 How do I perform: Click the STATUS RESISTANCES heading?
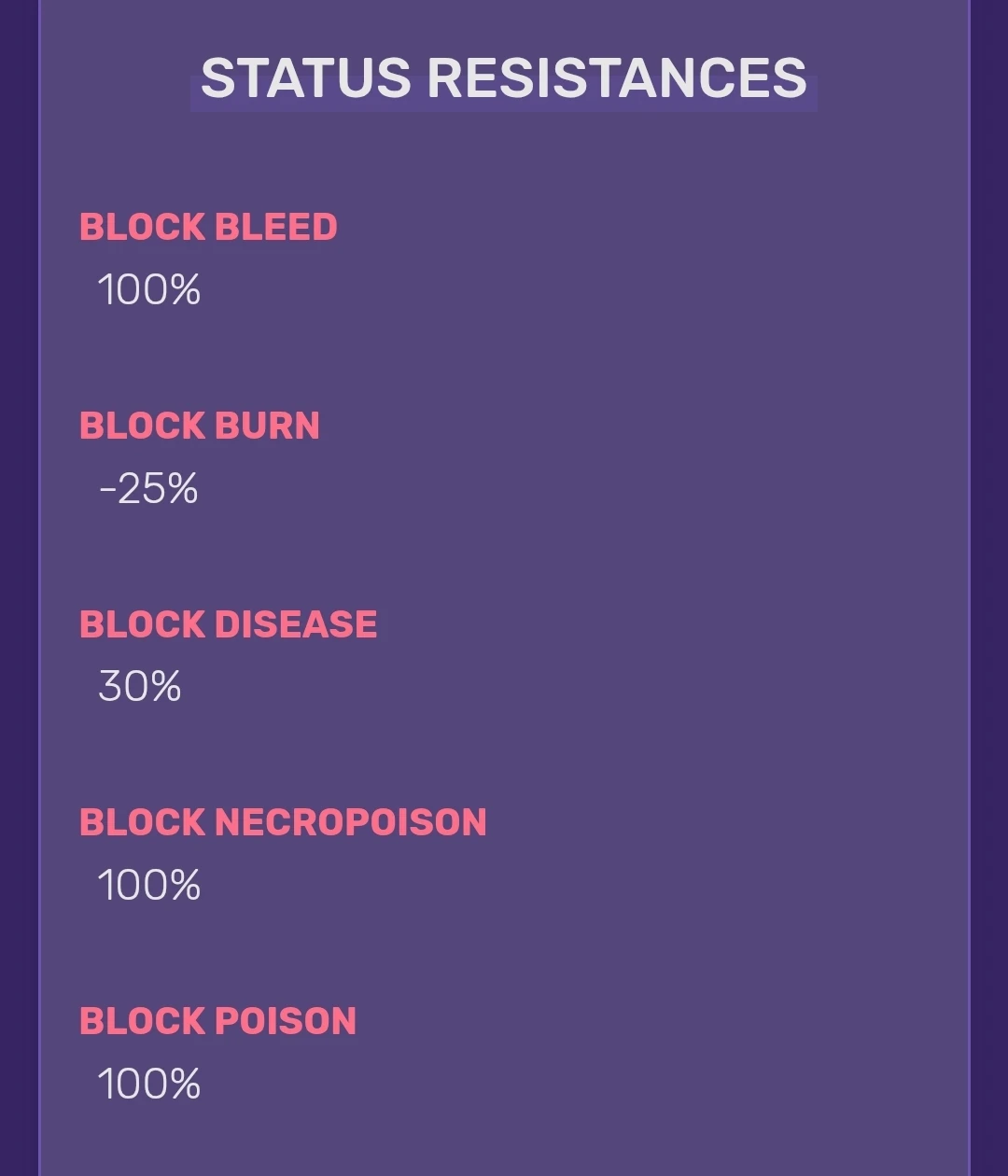504,79
